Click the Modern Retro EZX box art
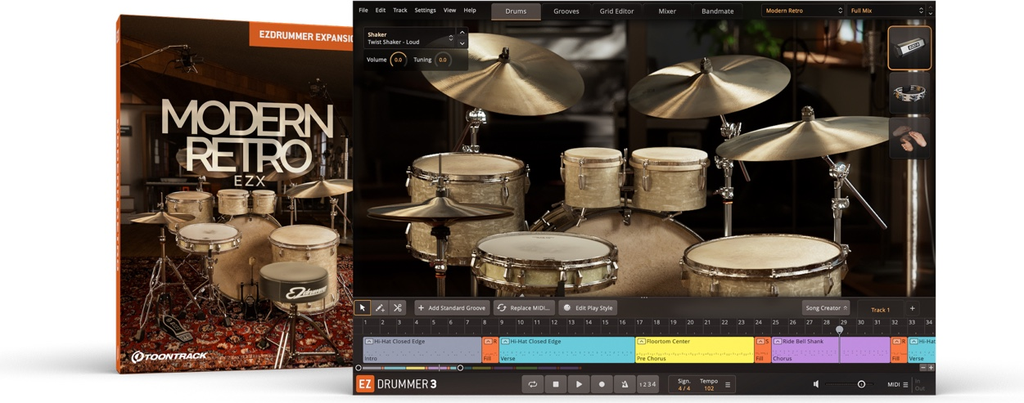 [x=235, y=193]
